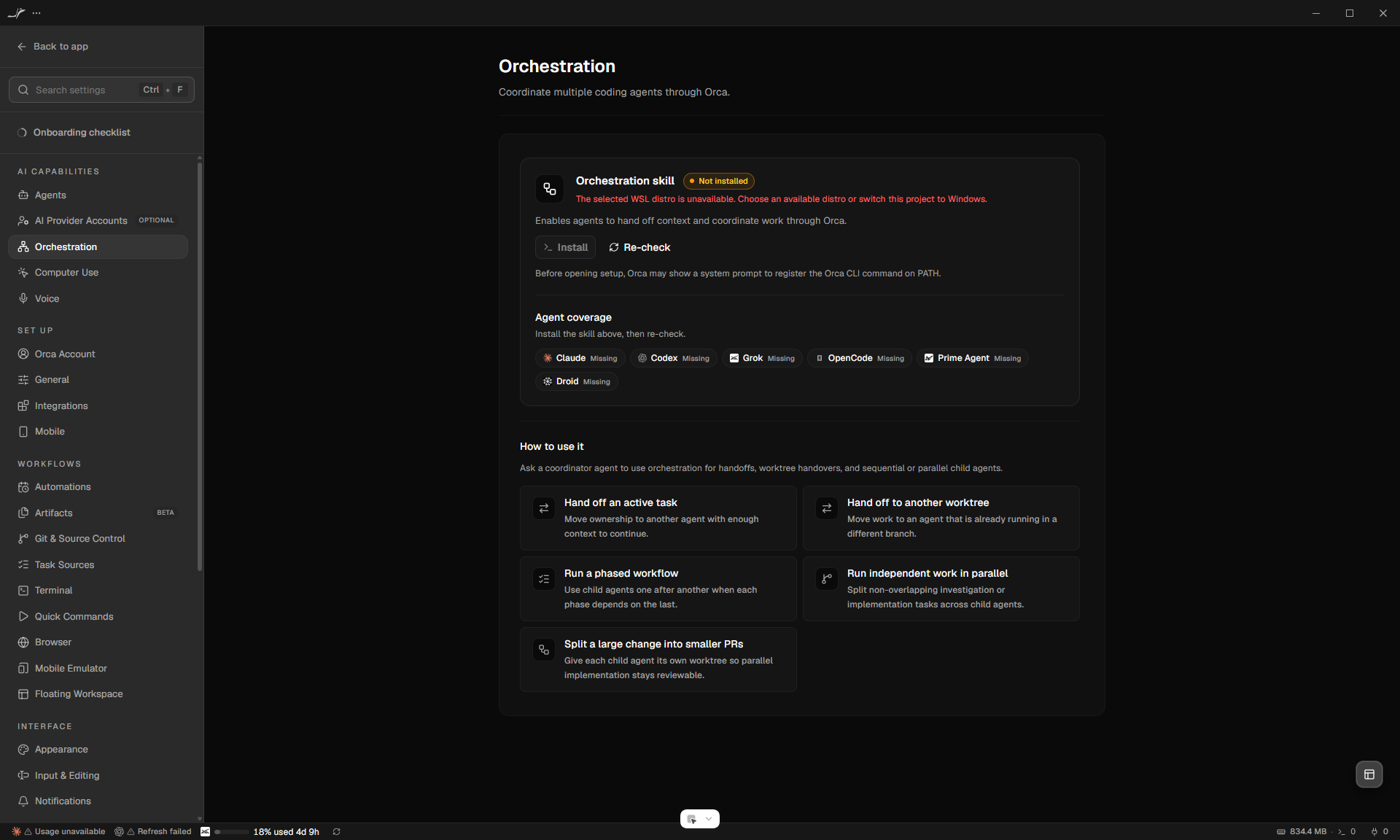Image resolution: width=1400 pixels, height=840 pixels.
Task: Click the terminal count in status bar
Action: click(x=1347, y=832)
